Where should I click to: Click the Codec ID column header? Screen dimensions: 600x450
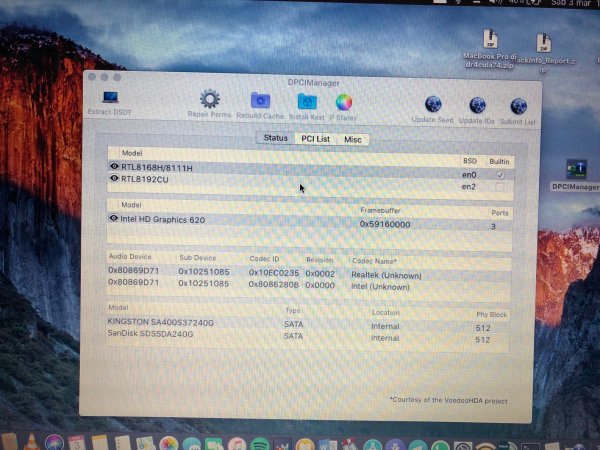point(264,259)
